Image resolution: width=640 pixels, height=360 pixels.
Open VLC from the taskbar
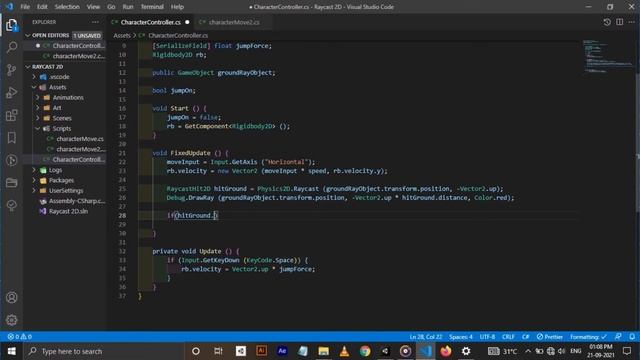[x=344, y=351]
